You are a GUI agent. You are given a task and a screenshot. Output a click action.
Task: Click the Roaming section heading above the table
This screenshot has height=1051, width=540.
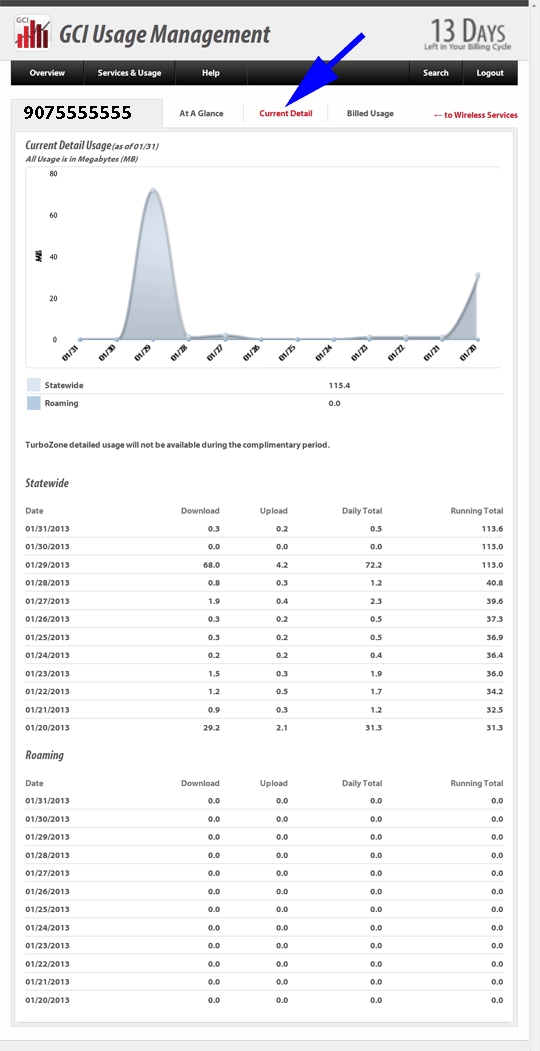coord(44,755)
